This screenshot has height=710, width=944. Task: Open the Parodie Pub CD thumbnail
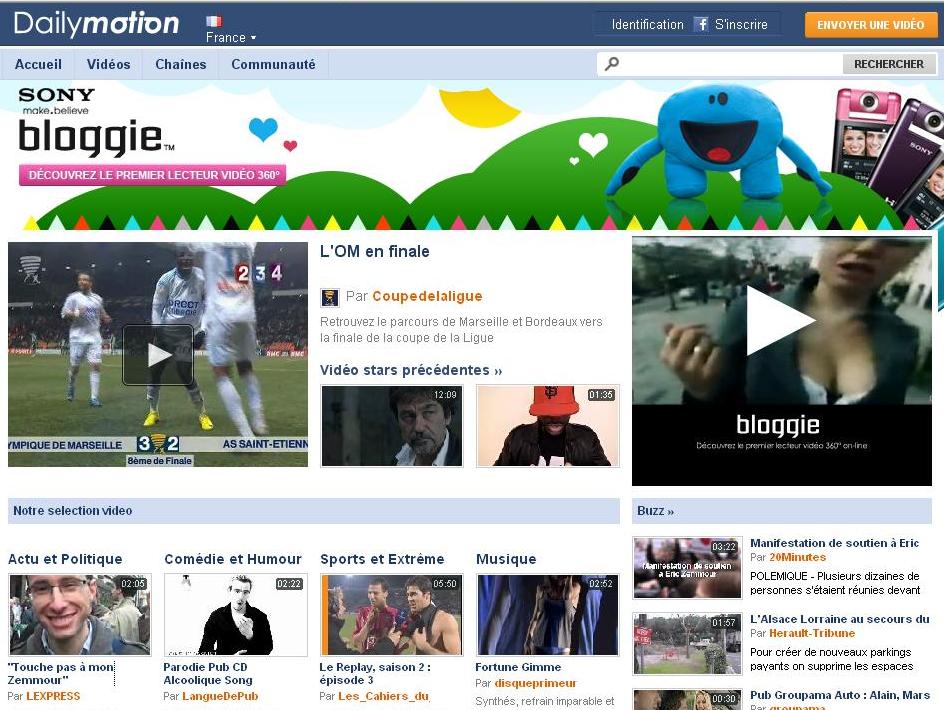(x=236, y=615)
